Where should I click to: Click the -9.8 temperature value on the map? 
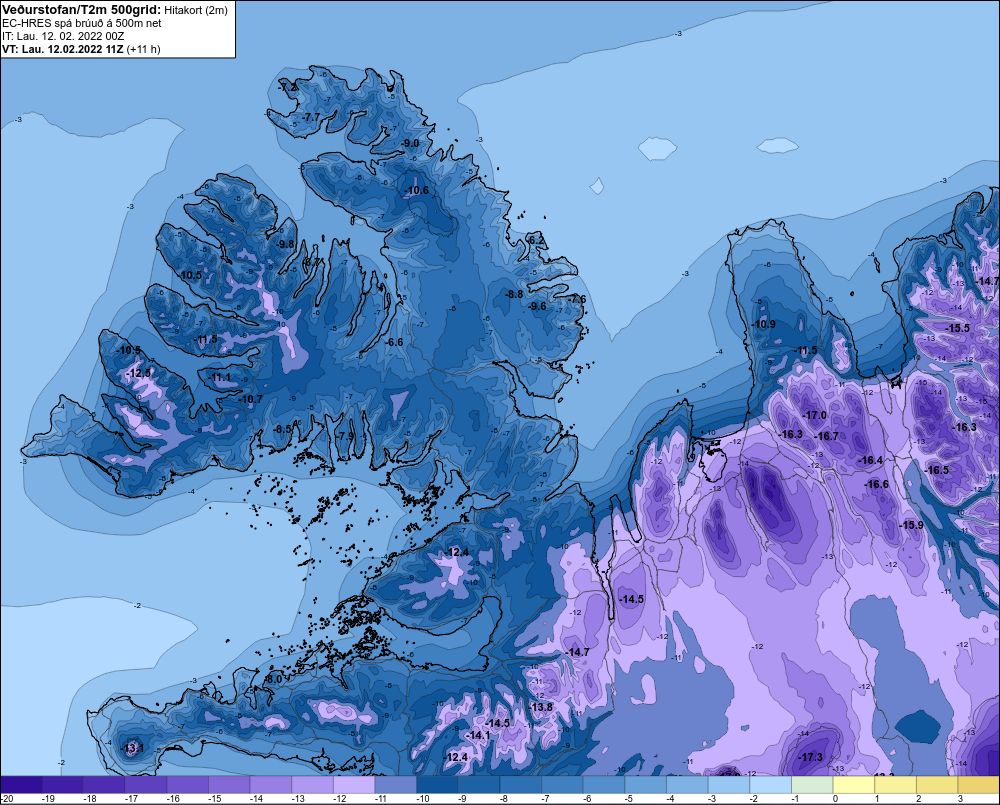coord(285,244)
